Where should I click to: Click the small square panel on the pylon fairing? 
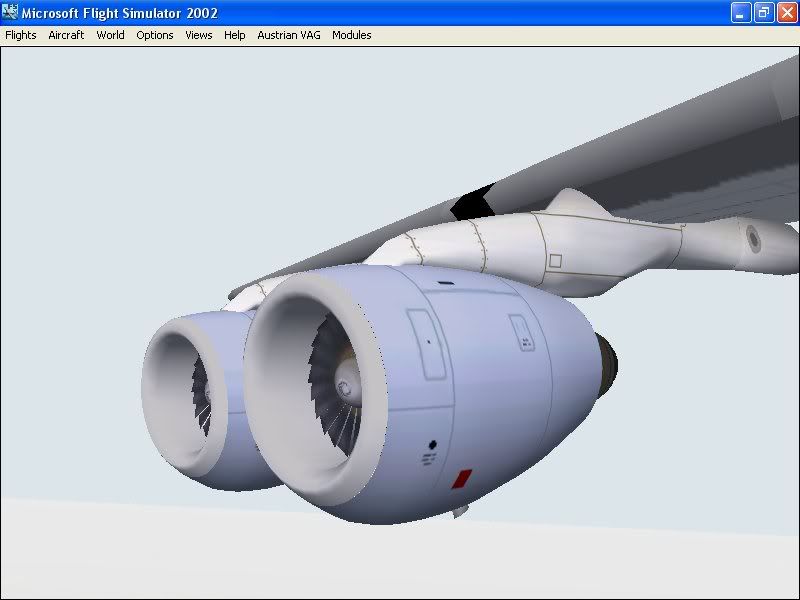click(555, 261)
